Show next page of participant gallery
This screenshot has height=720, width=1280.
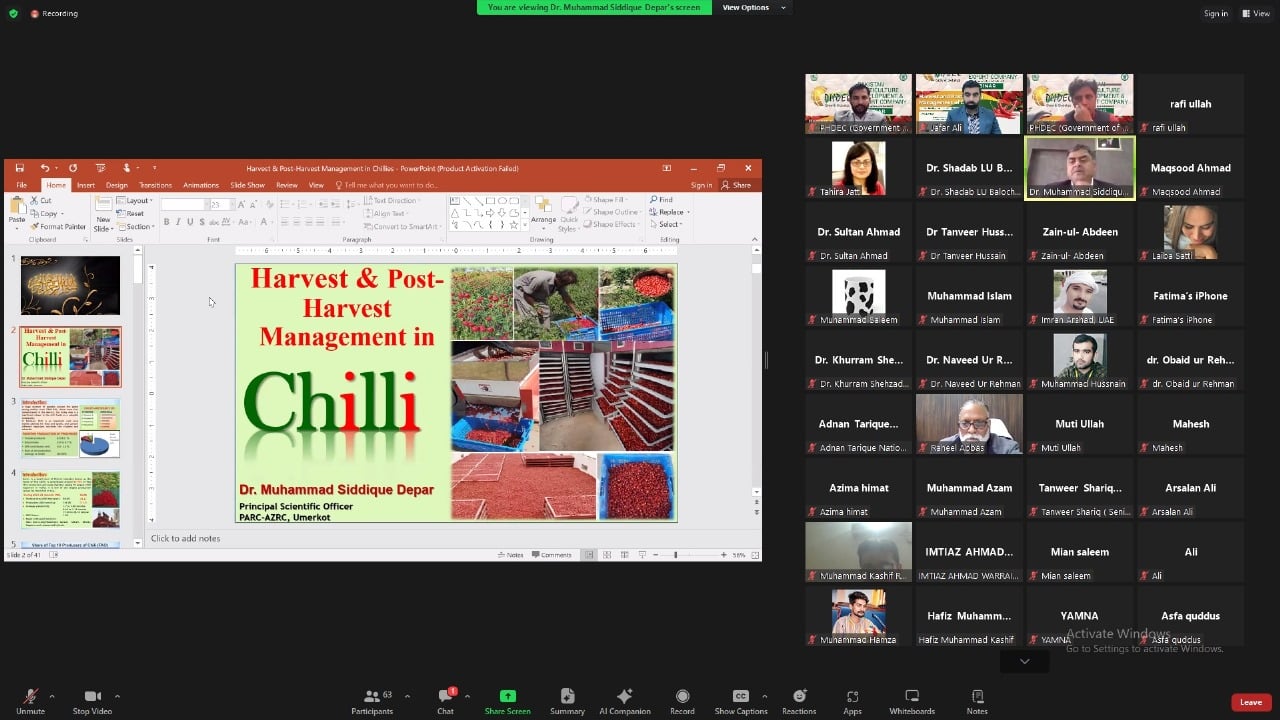coord(1024,661)
